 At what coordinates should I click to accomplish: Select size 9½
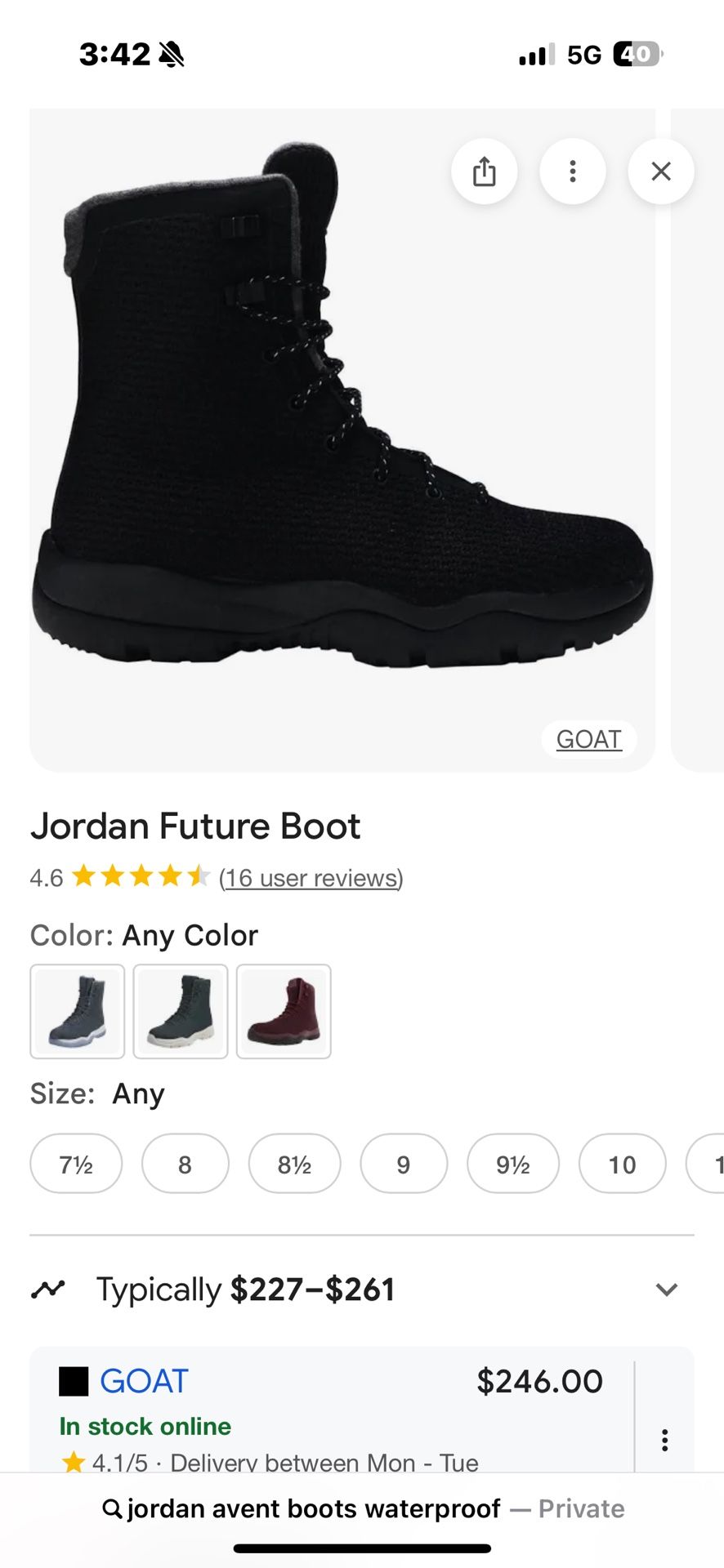point(512,1164)
